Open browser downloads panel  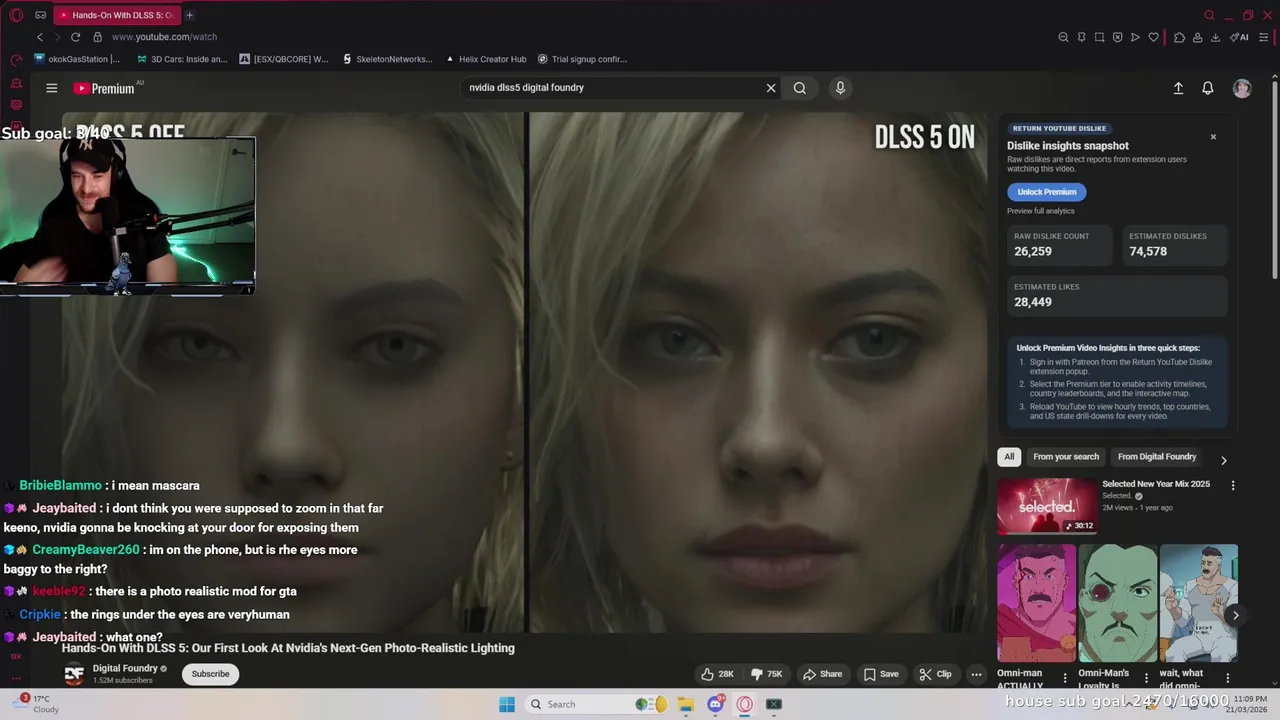click(1215, 37)
